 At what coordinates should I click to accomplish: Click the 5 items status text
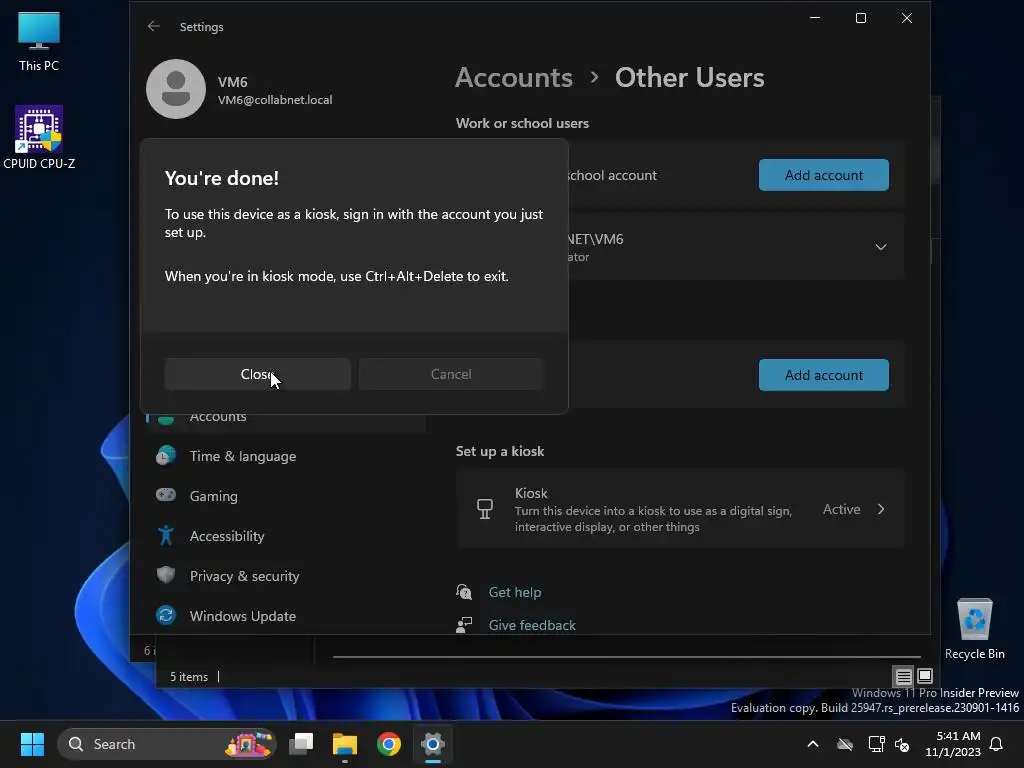click(189, 677)
